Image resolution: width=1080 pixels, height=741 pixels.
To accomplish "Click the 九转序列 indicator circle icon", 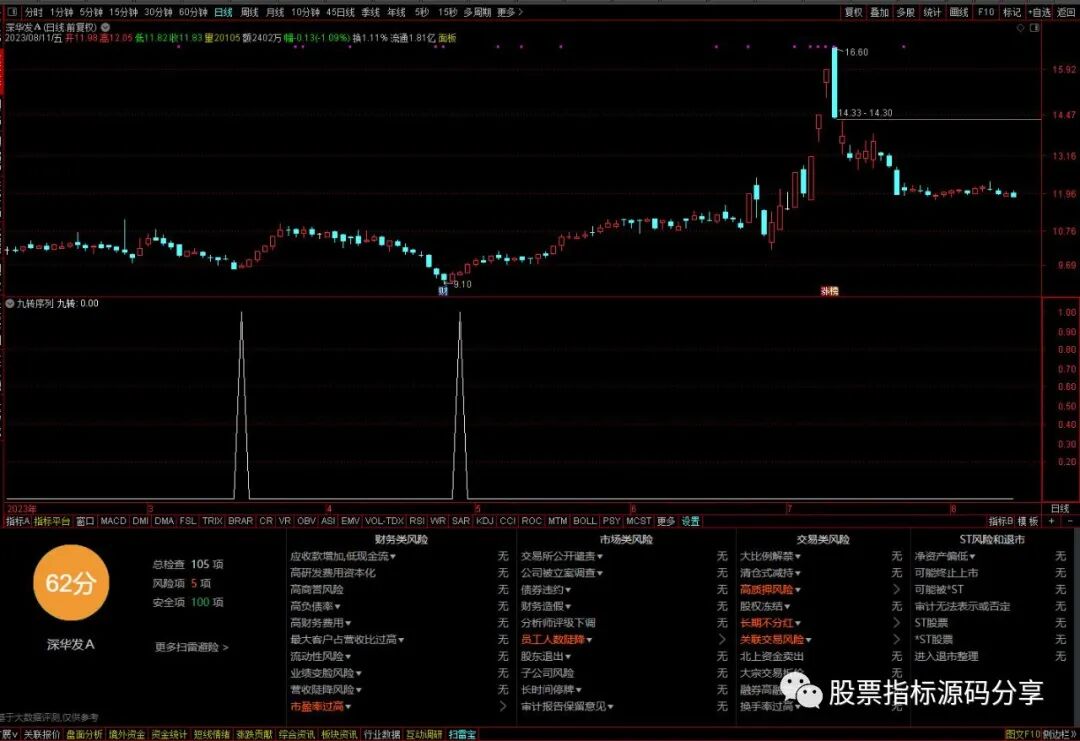I will pos(10,303).
